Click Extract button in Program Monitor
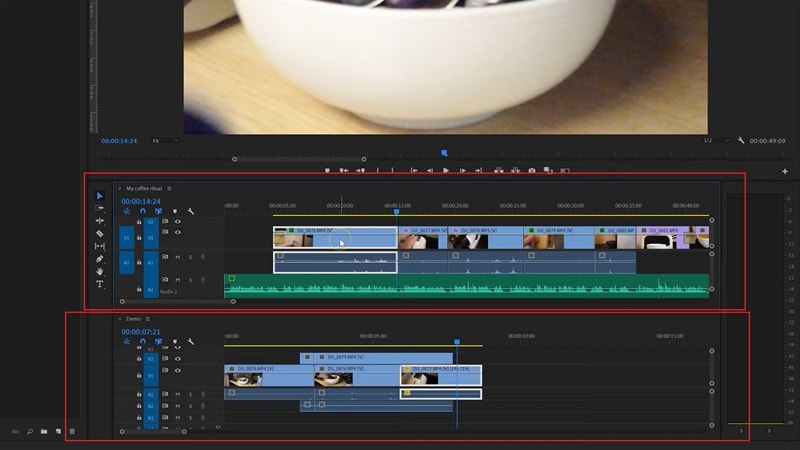 (515, 170)
